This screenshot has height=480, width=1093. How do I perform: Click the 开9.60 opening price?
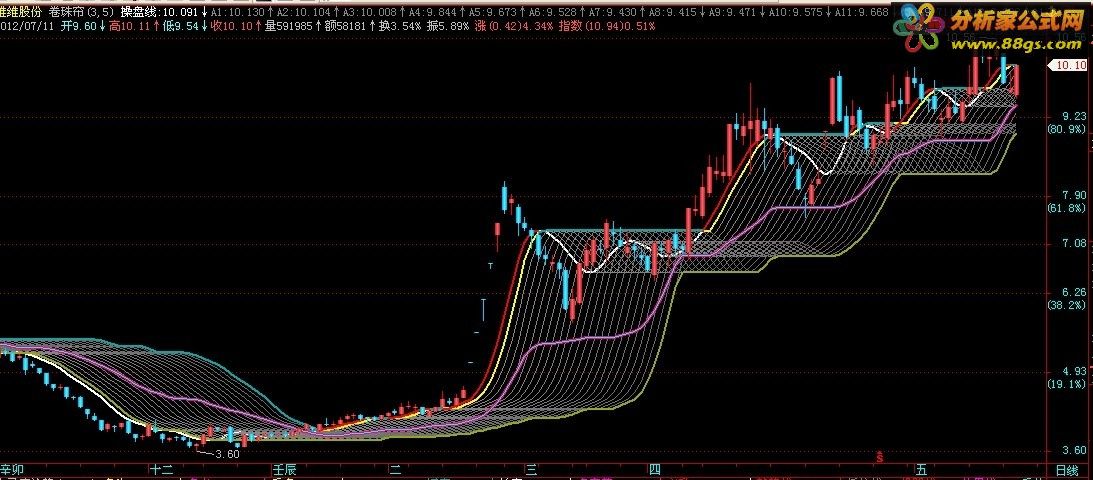79,26
